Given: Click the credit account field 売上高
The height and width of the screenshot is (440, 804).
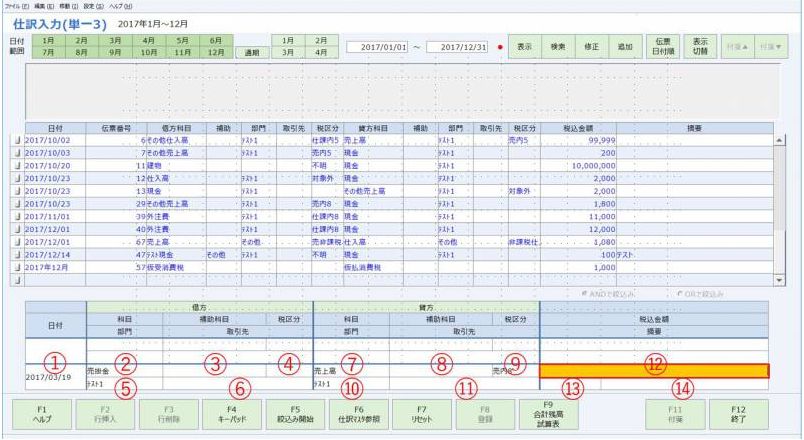Looking at the screenshot, I should point(351,371).
